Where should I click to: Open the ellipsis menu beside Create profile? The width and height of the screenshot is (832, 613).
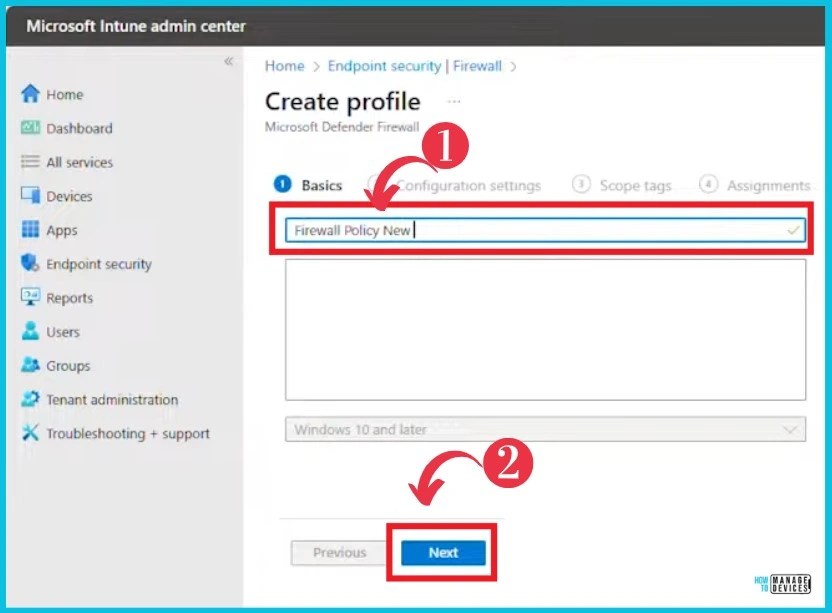(455, 101)
